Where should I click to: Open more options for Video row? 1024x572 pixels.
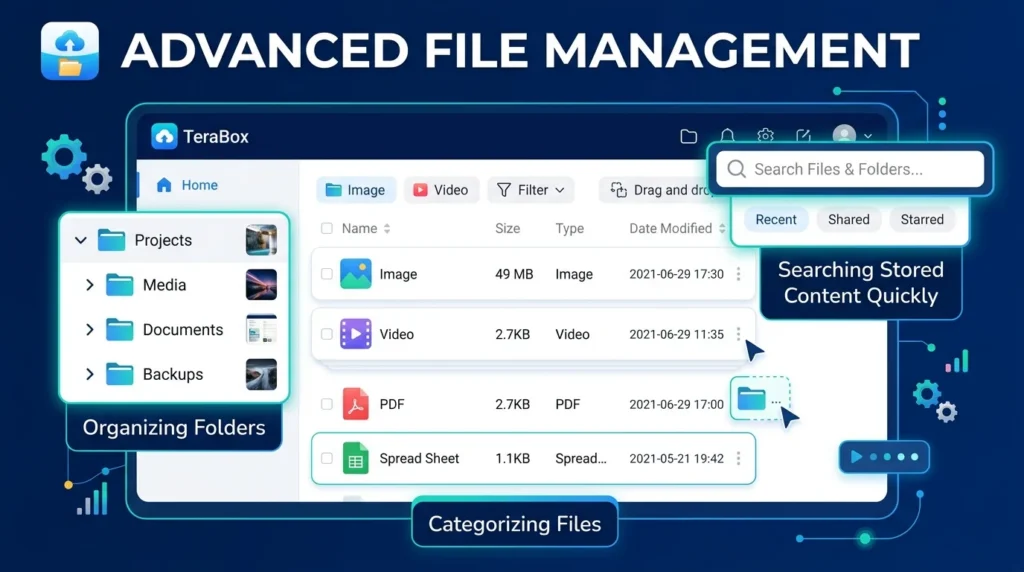739,334
